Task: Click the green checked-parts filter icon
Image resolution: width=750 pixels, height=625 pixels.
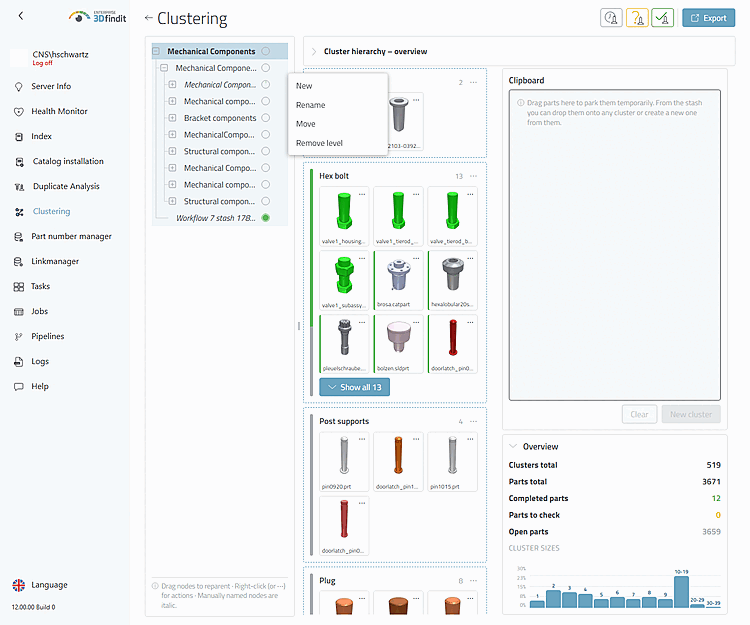Action: tap(662, 18)
